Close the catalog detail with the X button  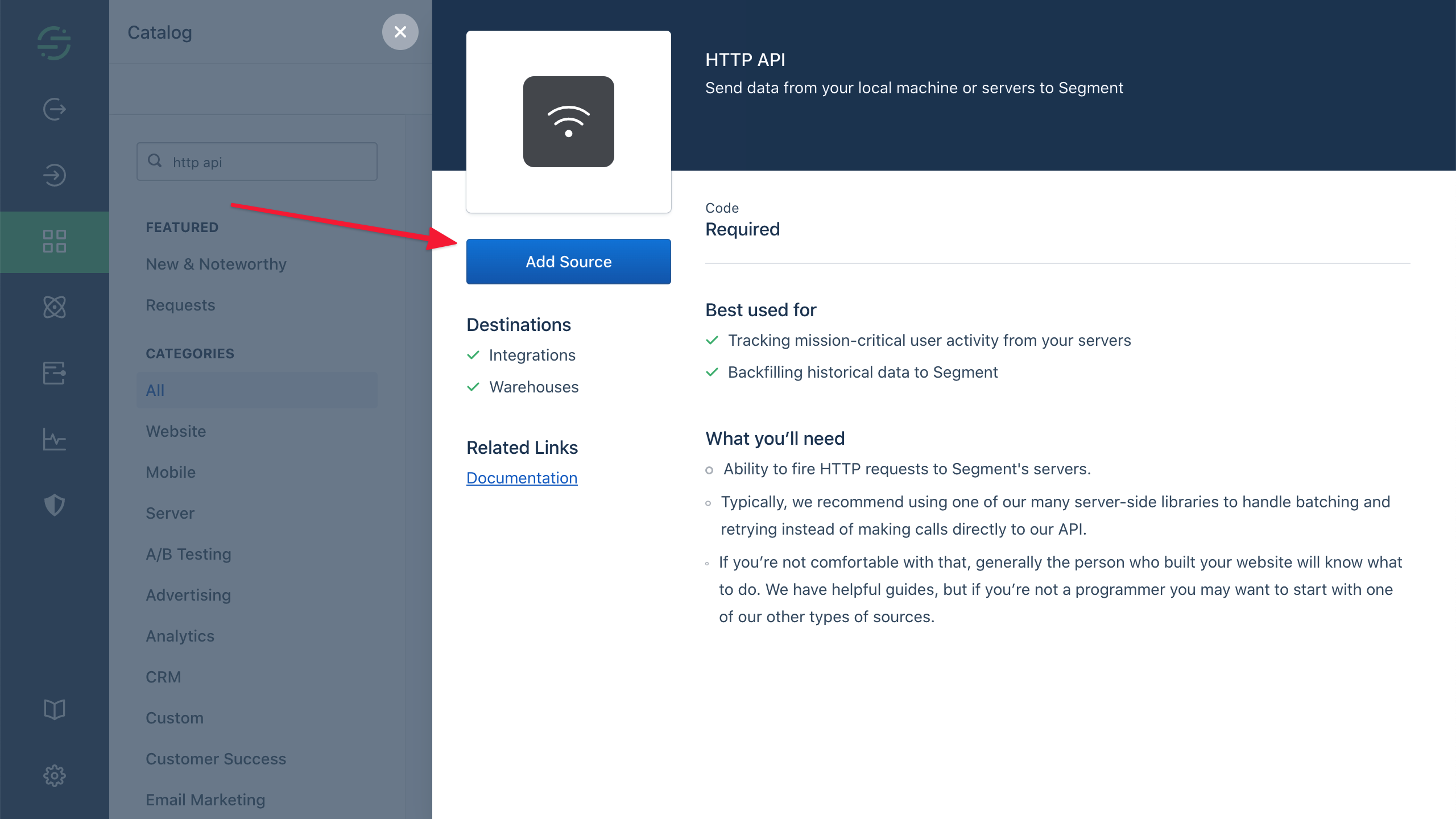tap(400, 32)
